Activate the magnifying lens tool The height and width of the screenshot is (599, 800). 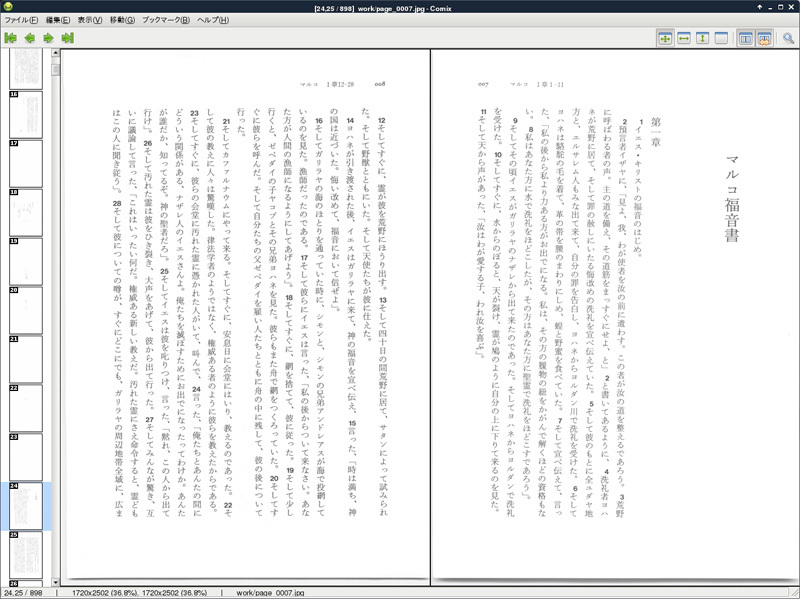[x=788, y=38]
